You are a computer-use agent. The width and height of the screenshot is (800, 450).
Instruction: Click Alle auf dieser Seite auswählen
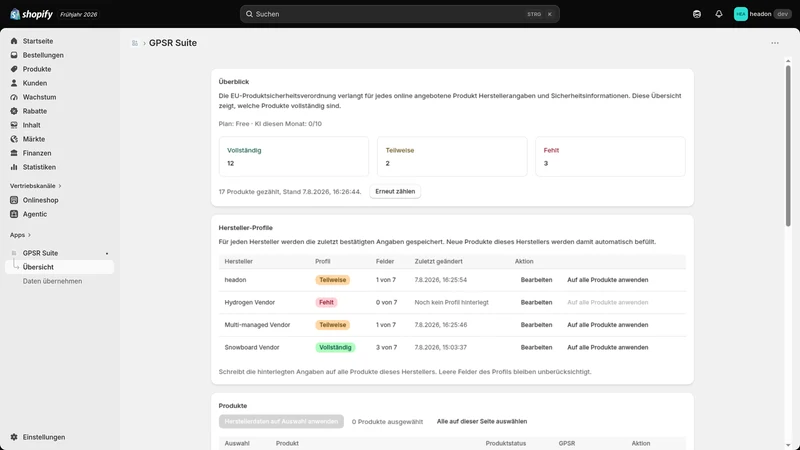click(x=482, y=421)
